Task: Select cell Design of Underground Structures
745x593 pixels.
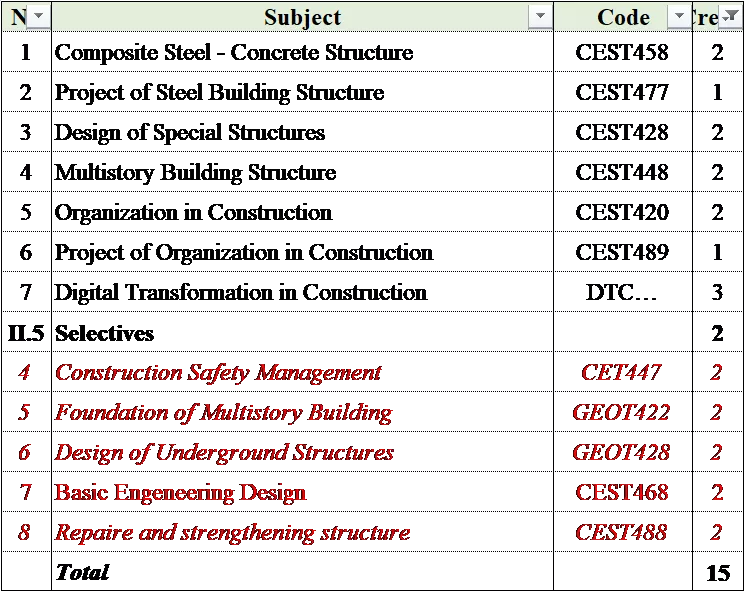Action: (x=302, y=452)
